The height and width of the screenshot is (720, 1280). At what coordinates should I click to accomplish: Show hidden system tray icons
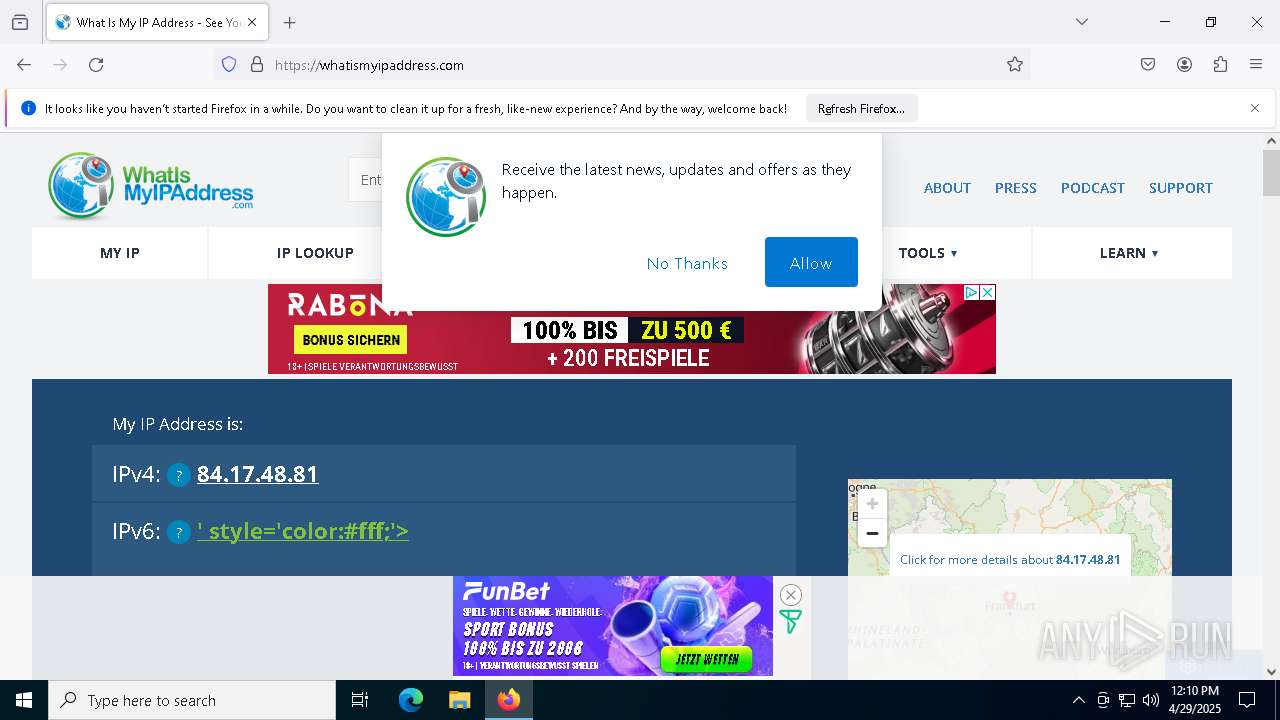tap(1078, 700)
